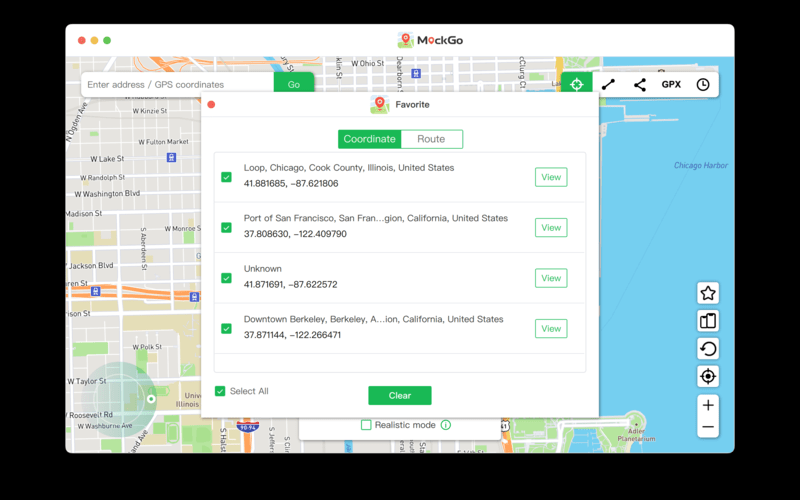Center map on current location
800x500 pixels.
pyautogui.click(x=708, y=377)
